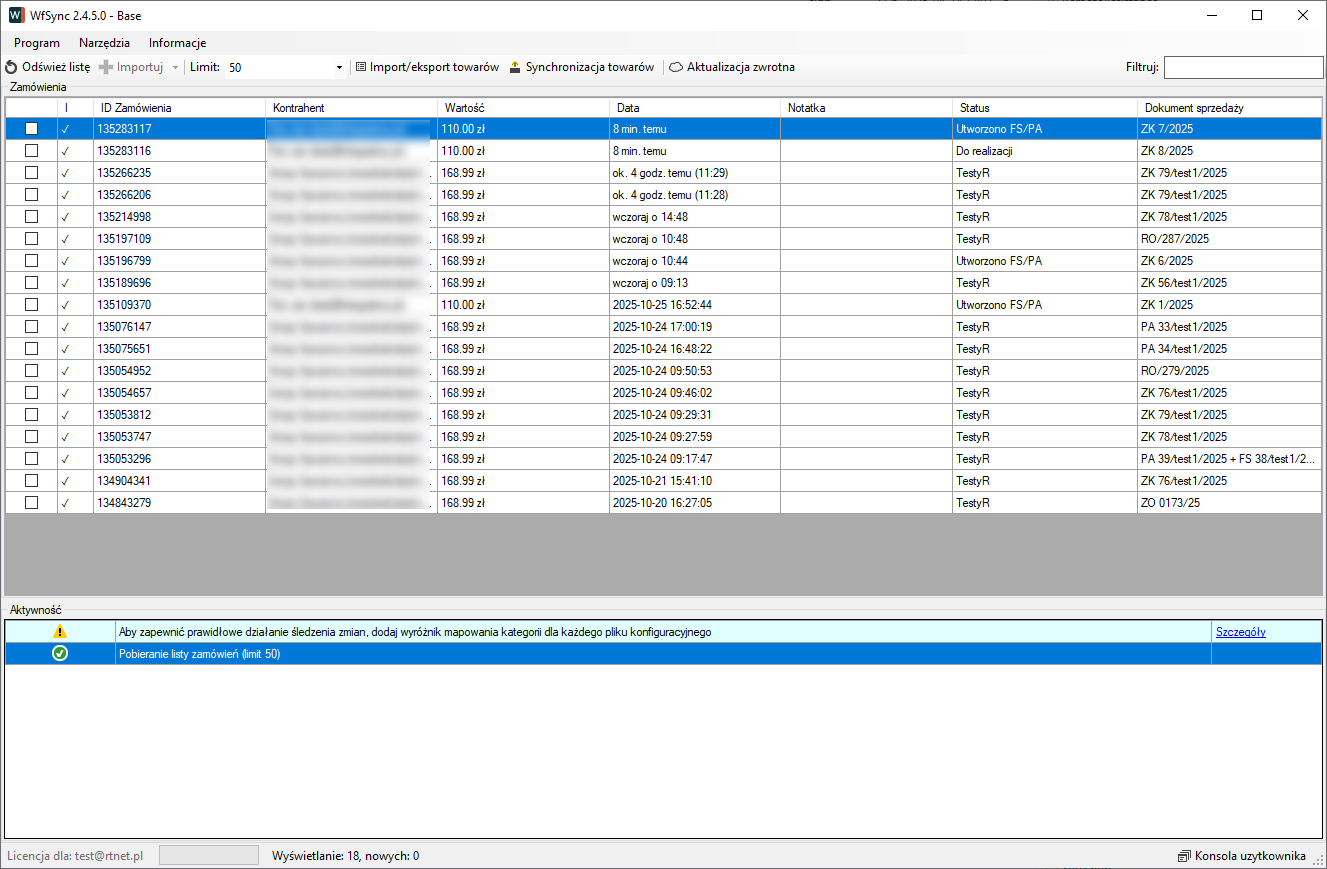Select the checkbox for order 134843279
Viewport: 1327px width, 869px height.
[32, 503]
